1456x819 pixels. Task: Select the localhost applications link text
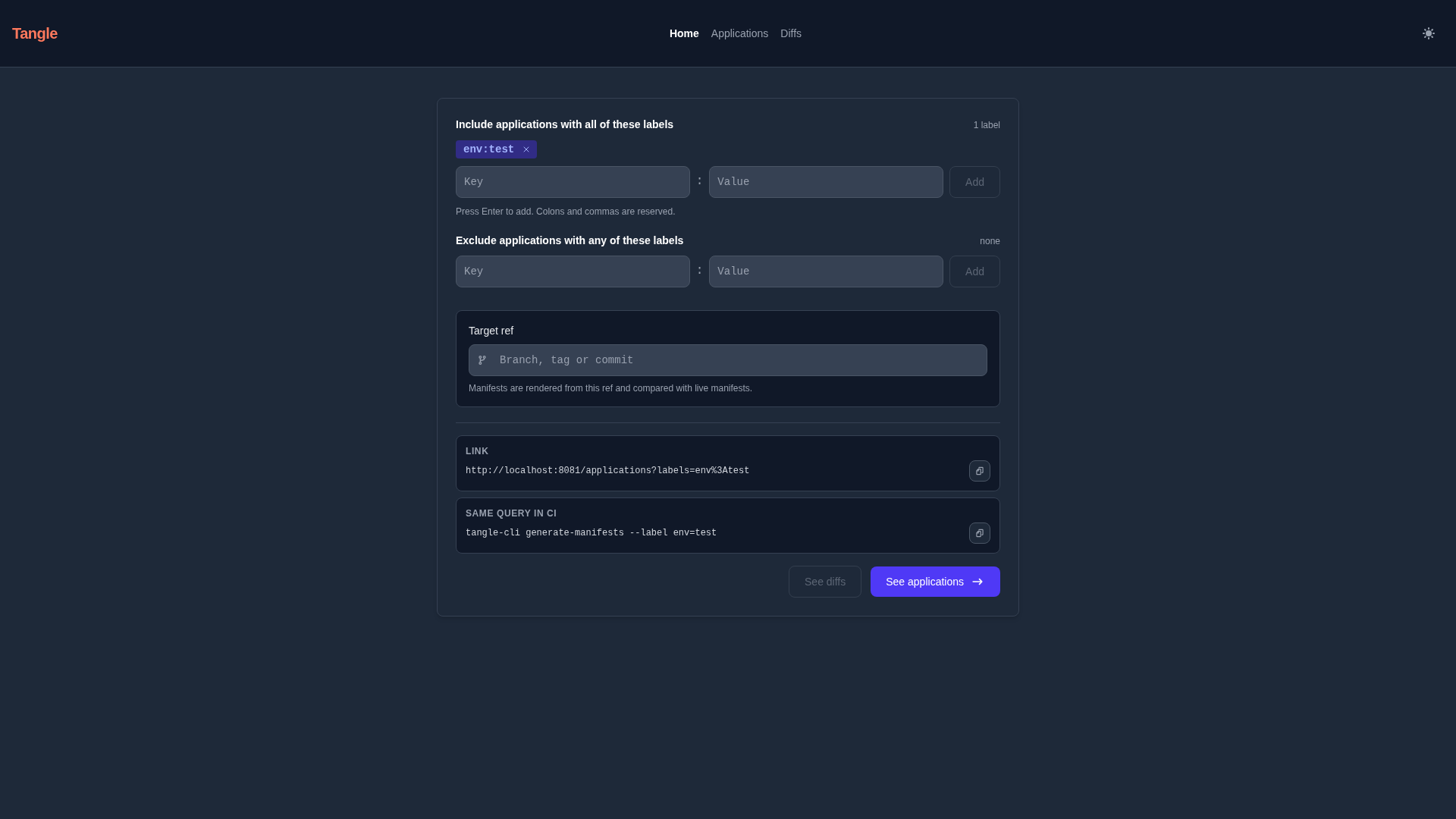click(x=607, y=471)
